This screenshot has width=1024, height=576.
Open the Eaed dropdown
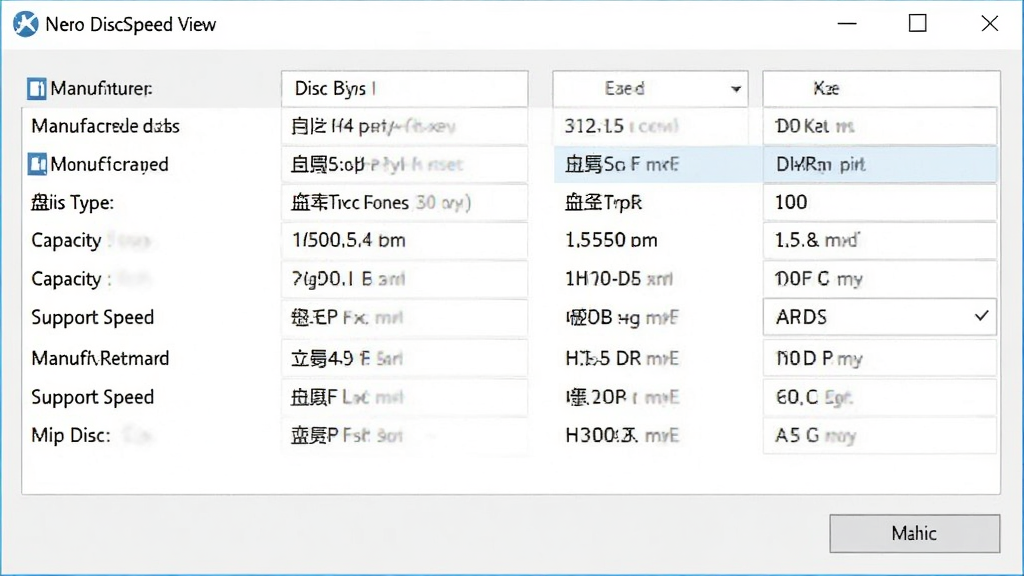tap(650, 88)
